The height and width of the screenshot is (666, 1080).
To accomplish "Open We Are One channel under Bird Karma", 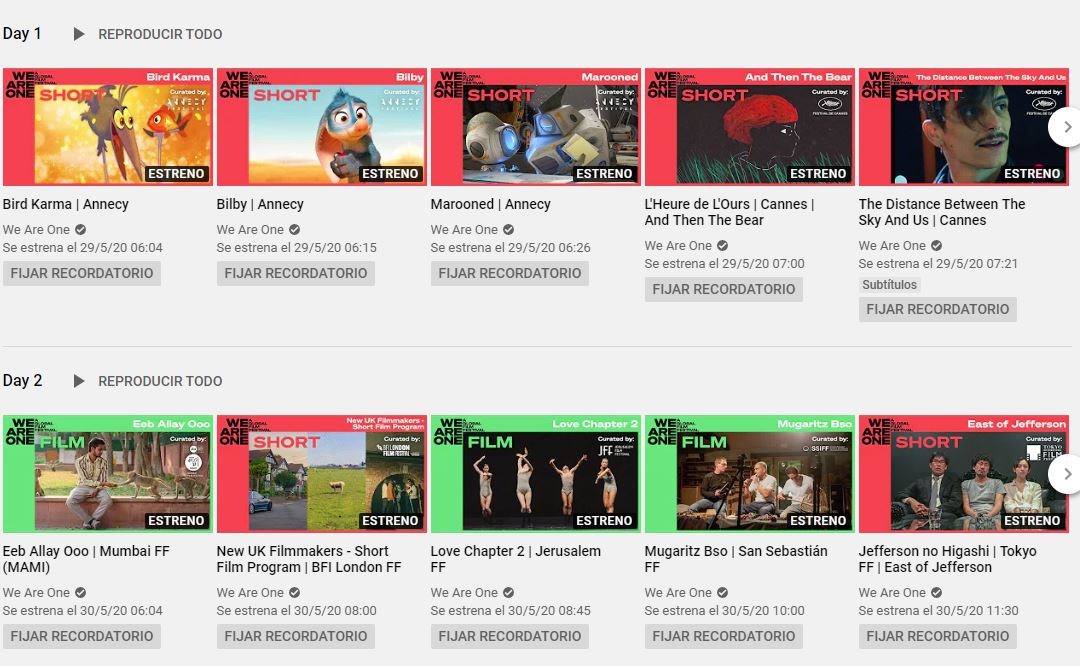I will tap(36, 229).
